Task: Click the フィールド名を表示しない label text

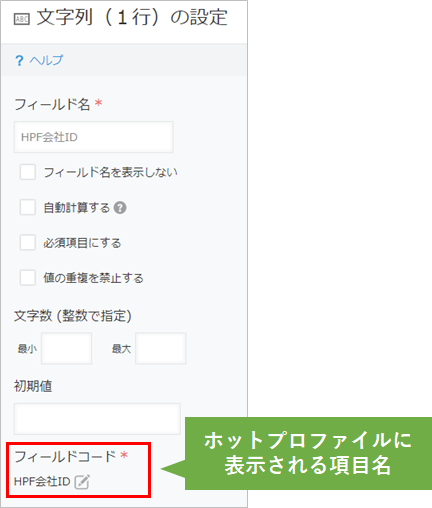Action: pyautogui.click(x=110, y=172)
